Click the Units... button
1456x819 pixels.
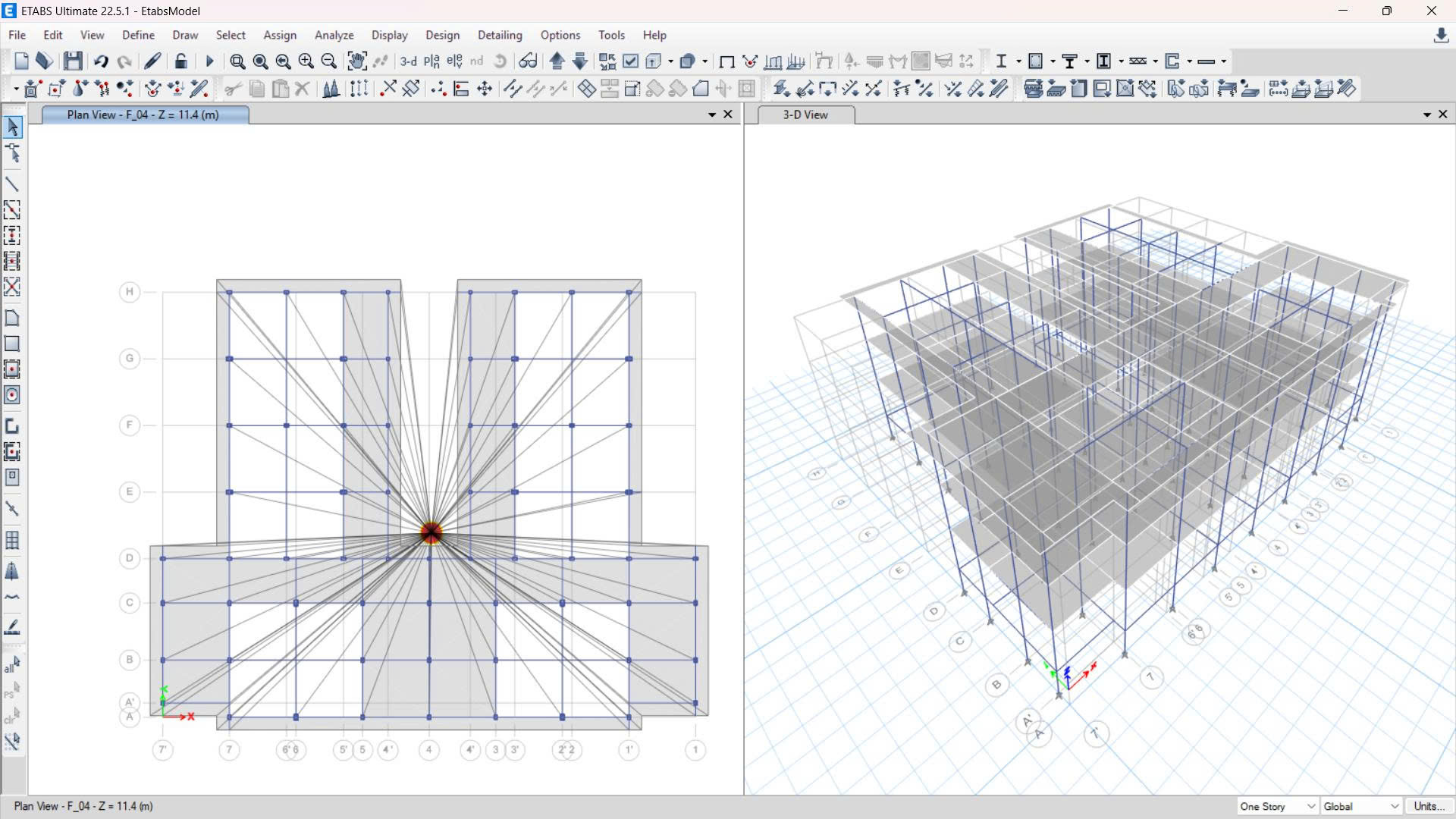click(x=1429, y=806)
